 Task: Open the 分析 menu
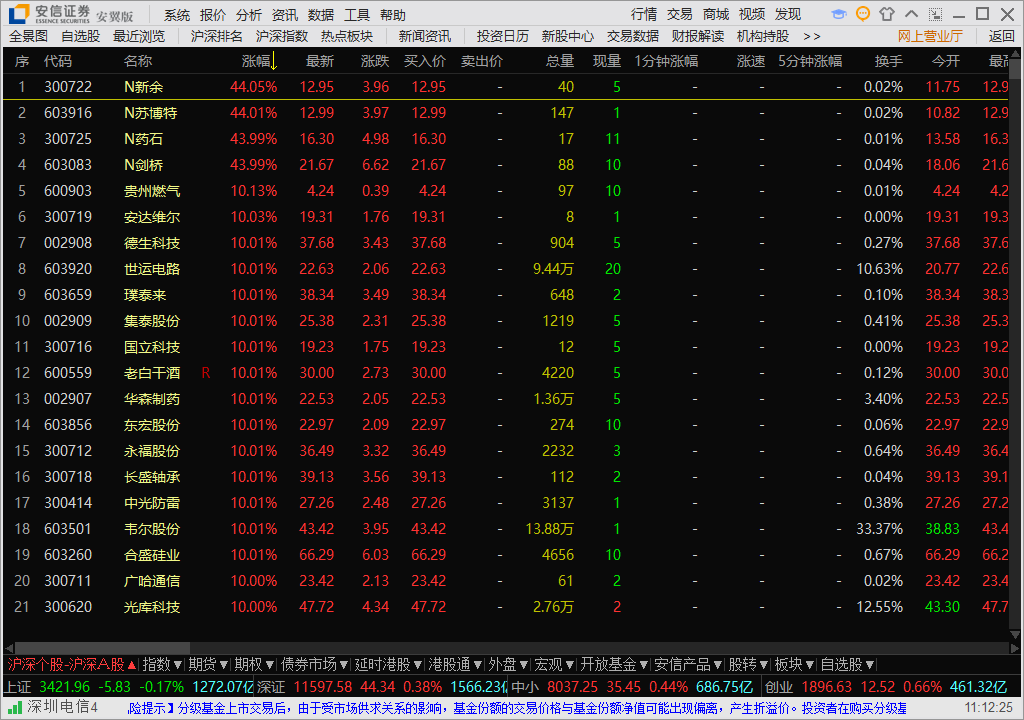[x=249, y=15]
